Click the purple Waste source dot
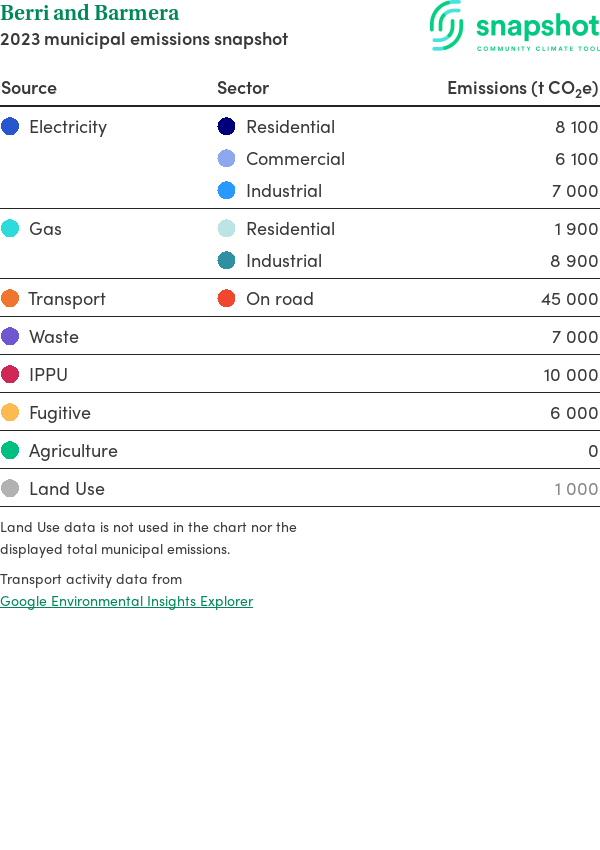This screenshot has height=850, width=600. [10, 337]
